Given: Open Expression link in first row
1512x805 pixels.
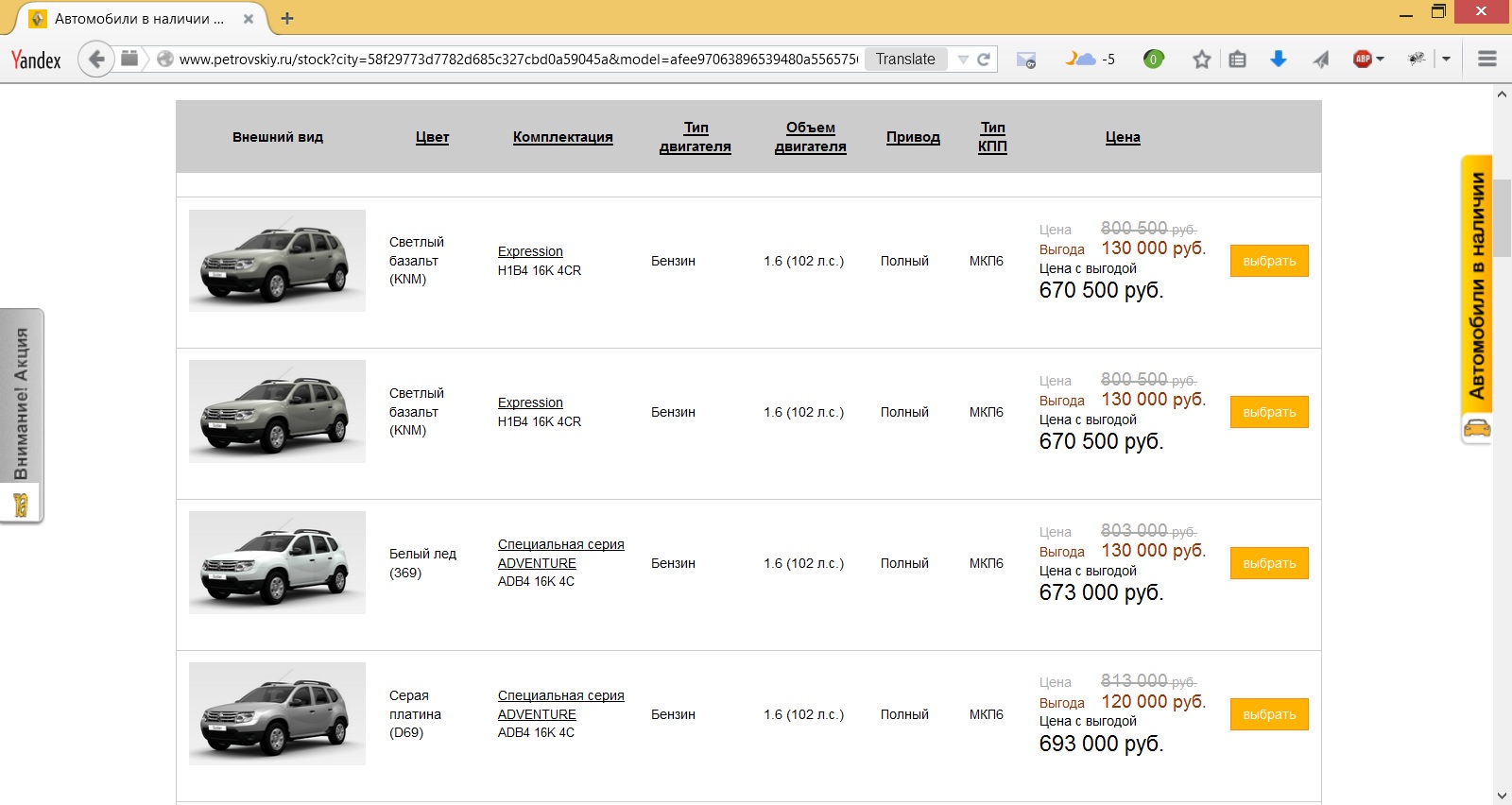Looking at the screenshot, I should click(x=530, y=251).
